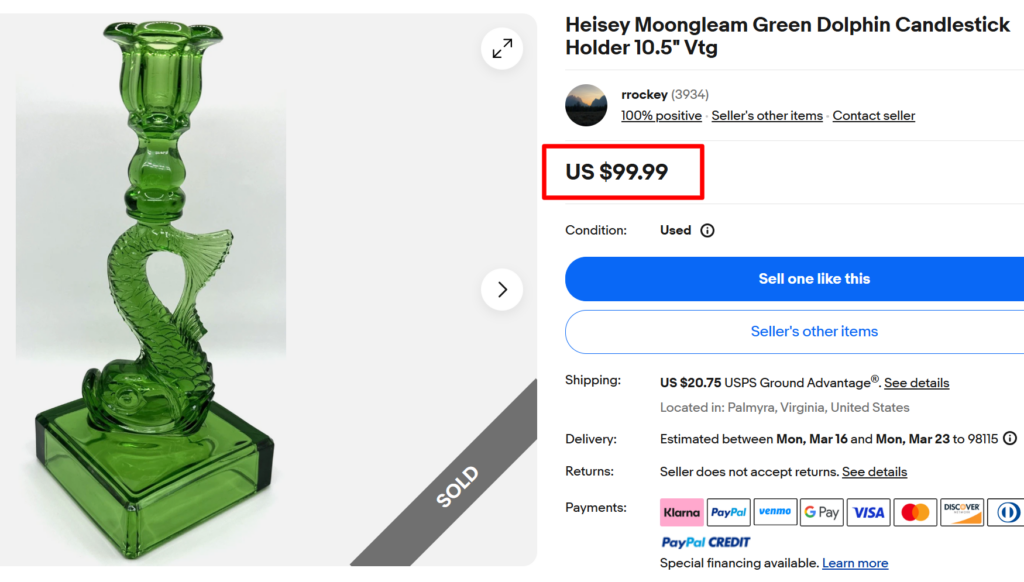The image size is (1024, 582).
Task: Click the PayPal payment icon
Action: coord(728,512)
